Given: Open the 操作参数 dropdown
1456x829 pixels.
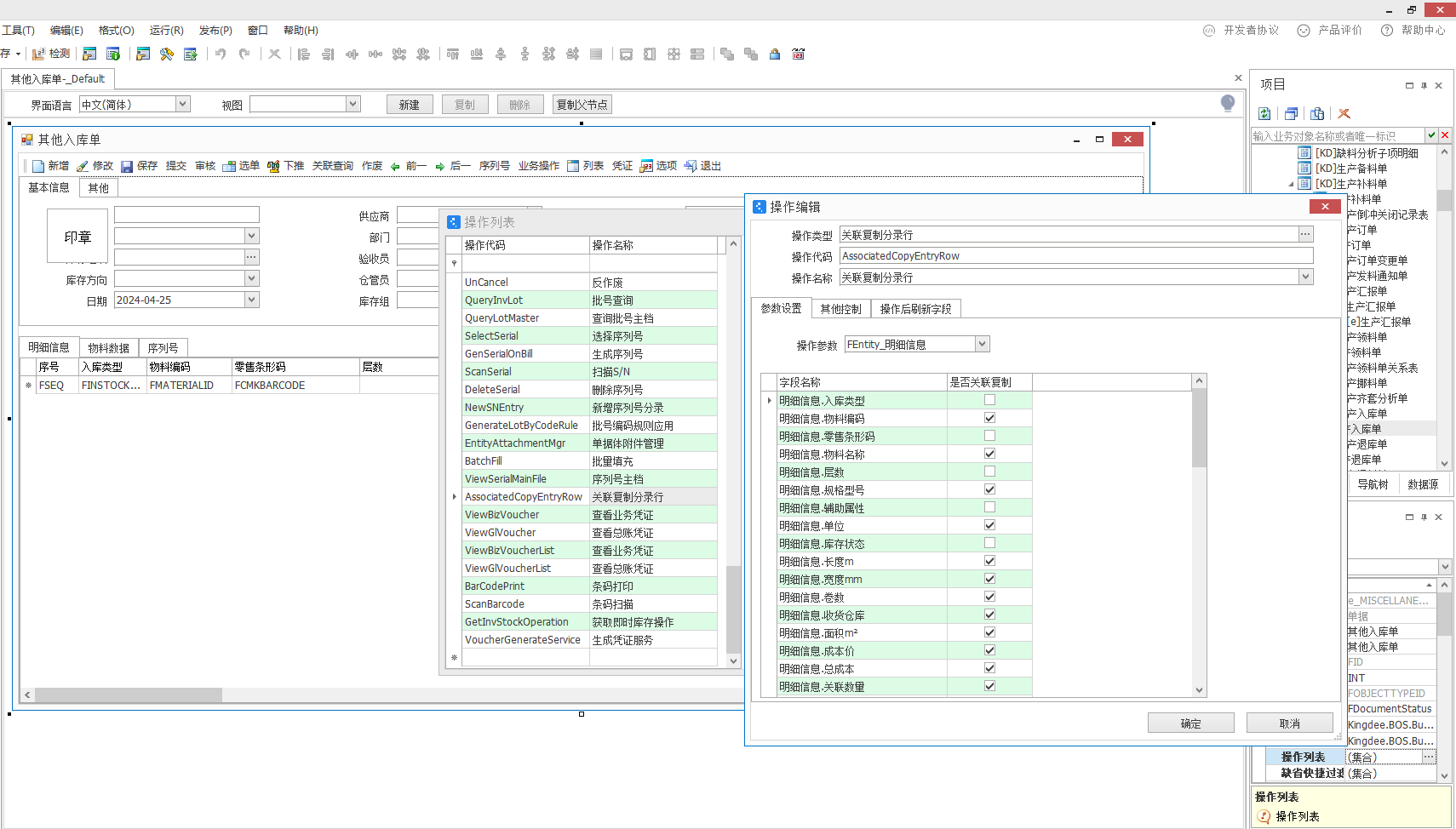Looking at the screenshot, I should click(982, 344).
